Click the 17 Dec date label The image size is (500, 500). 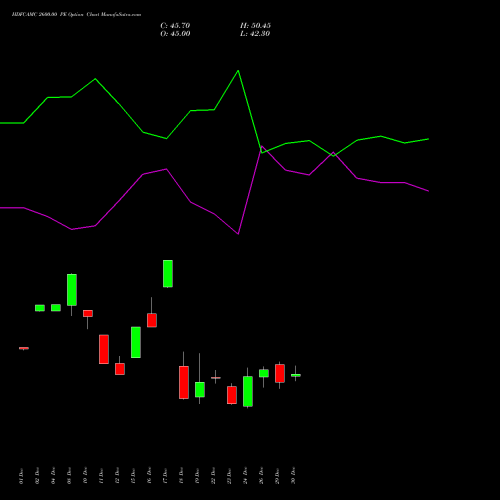165,476
